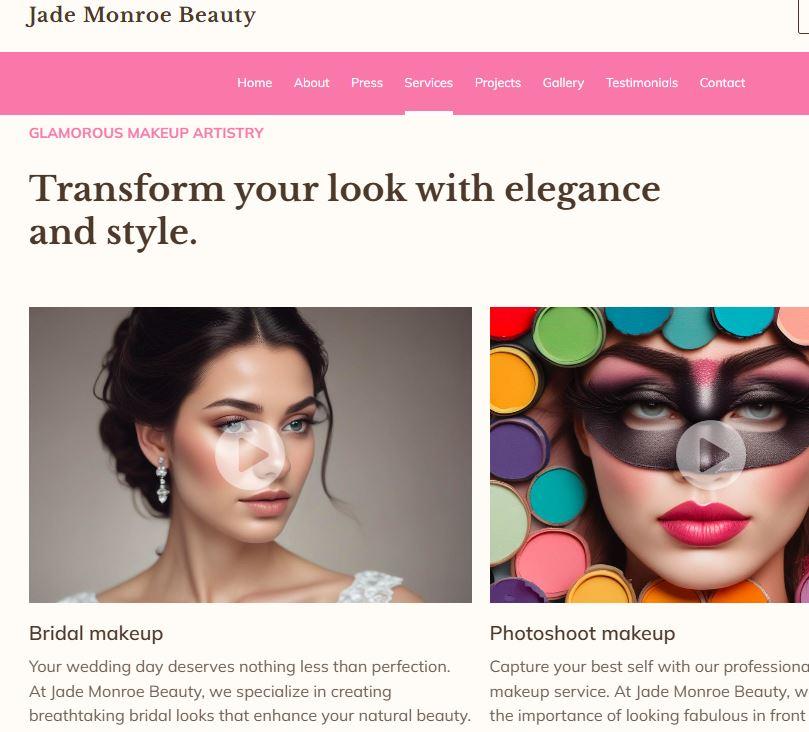The height and width of the screenshot is (732, 809).
Task: Click the Bridal makeup heading
Action: tap(96, 633)
